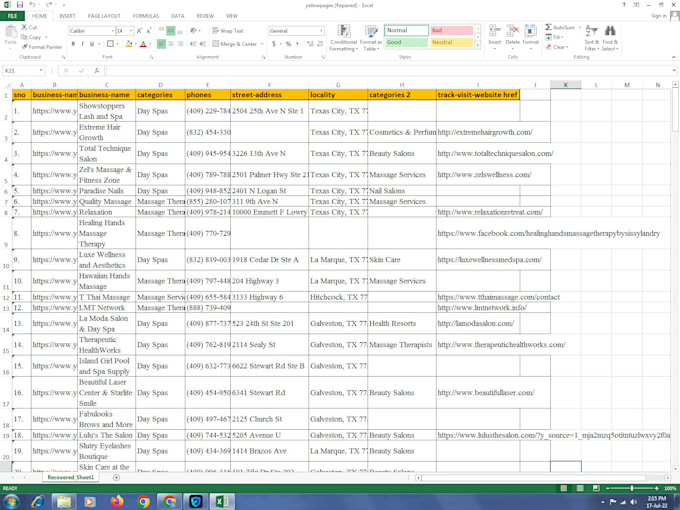The height and width of the screenshot is (510, 680).
Task: Open the font size dropdown showing 14
Action: point(131,31)
